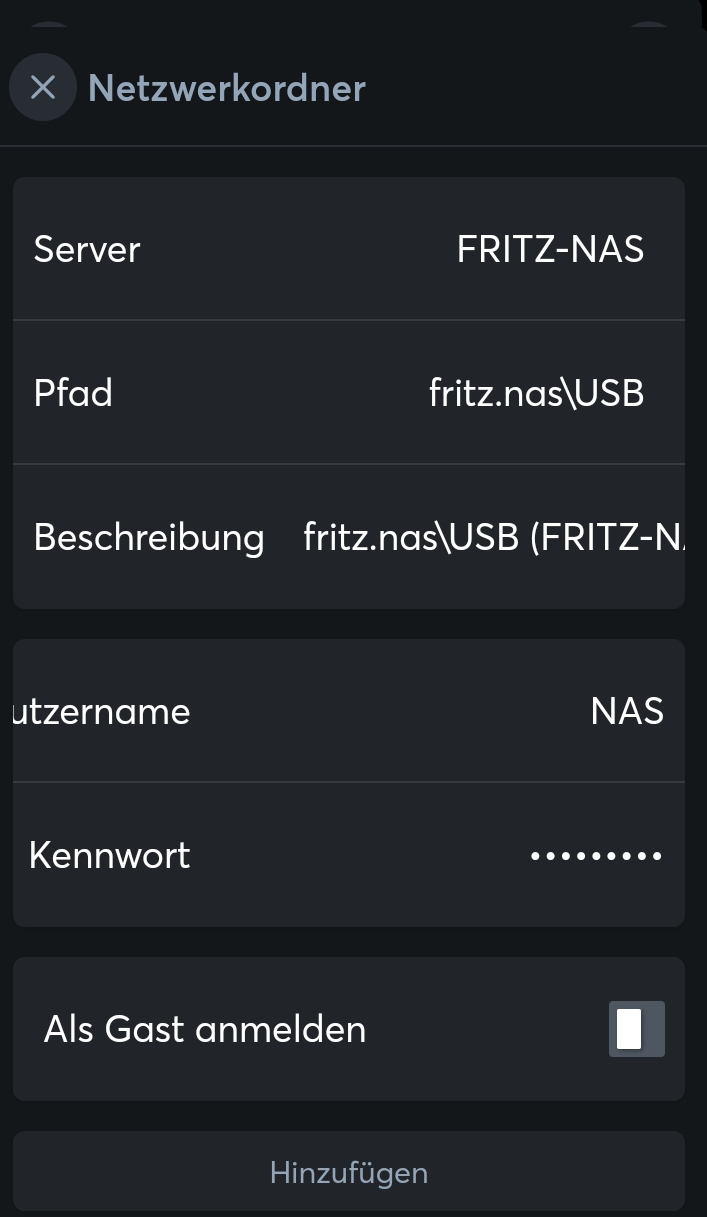Click empty space in the username row
Viewport: 707px width, 1217px height.
390,711
